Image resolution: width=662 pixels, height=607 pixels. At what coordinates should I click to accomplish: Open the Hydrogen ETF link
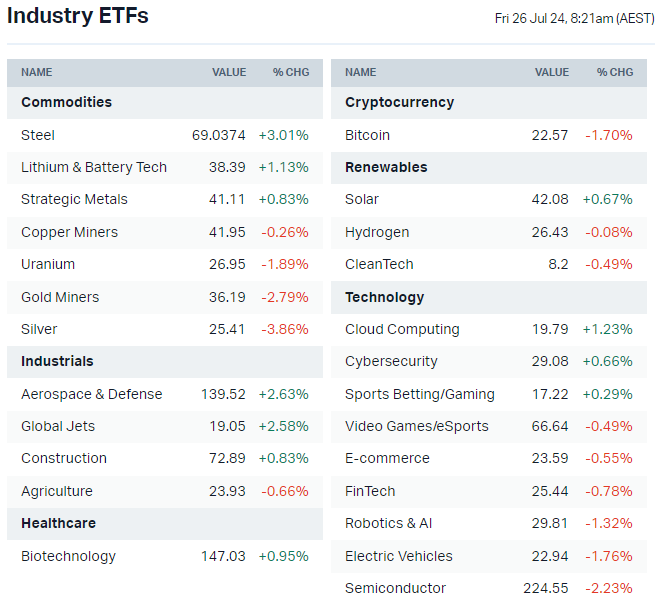point(377,232)
